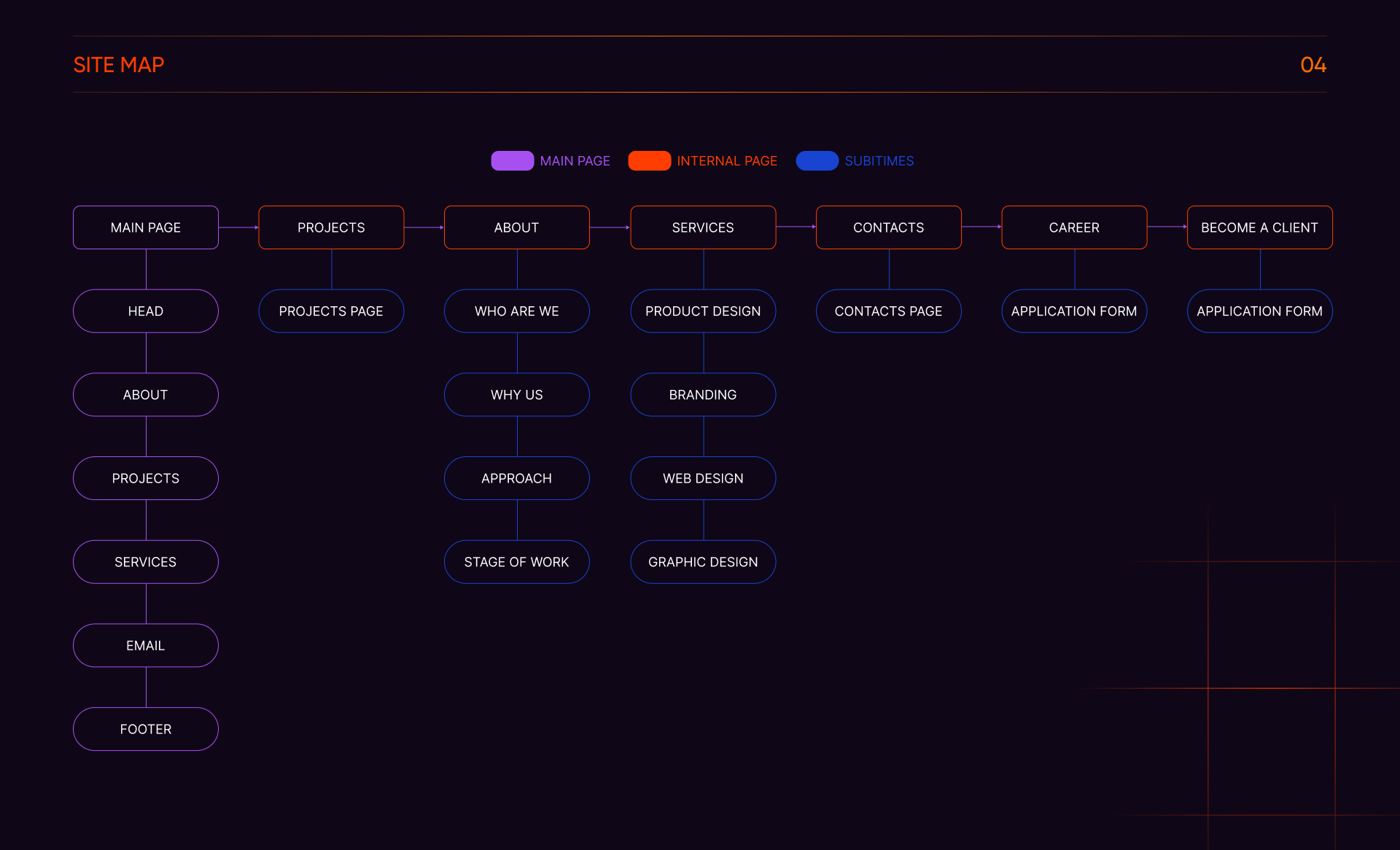Click the page number 04
Image resolution: width=1400 pixels, height=850 pixels.
tap(1313, 65)
